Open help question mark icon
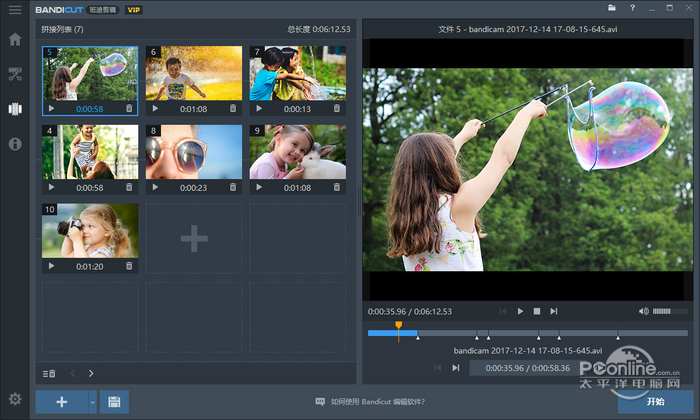The height and width of the screenshot is (420, 700). click(x=632, y=8)
